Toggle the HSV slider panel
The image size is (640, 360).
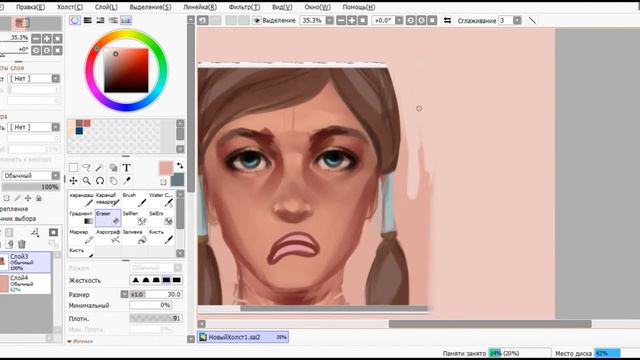[100, 20]
